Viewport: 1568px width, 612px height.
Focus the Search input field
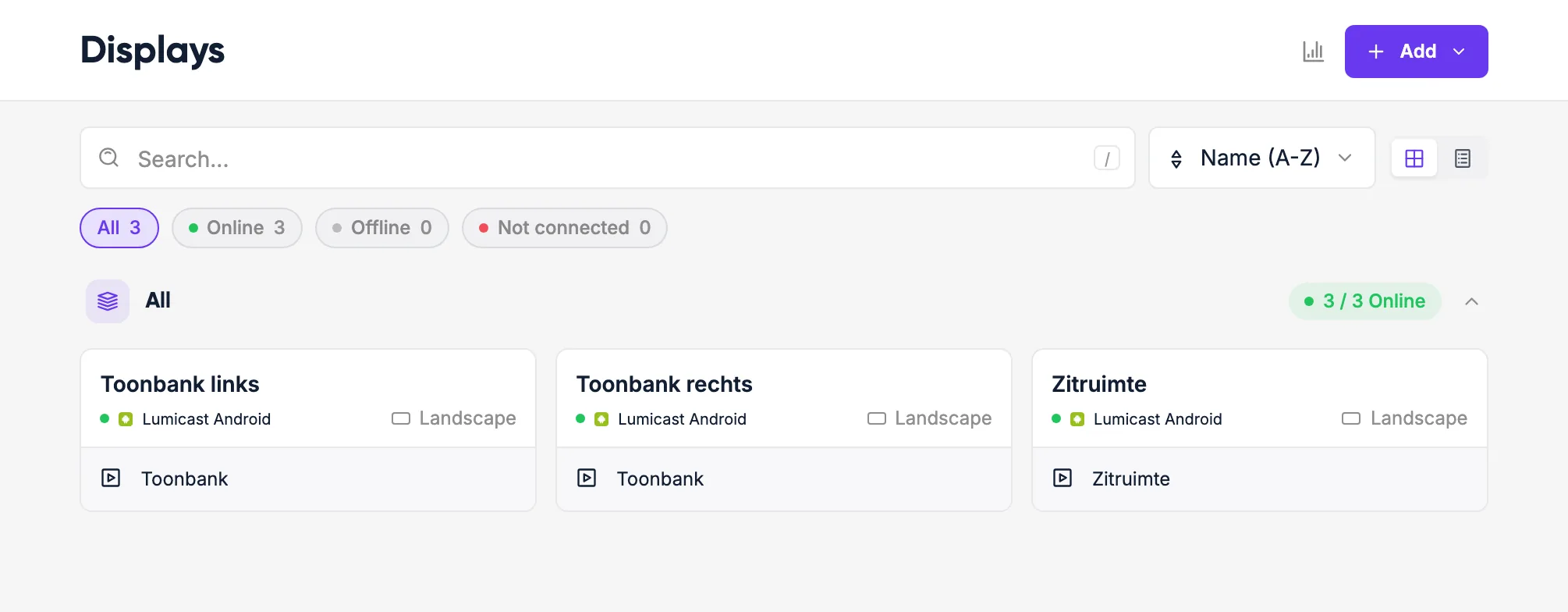coord(608,158)
